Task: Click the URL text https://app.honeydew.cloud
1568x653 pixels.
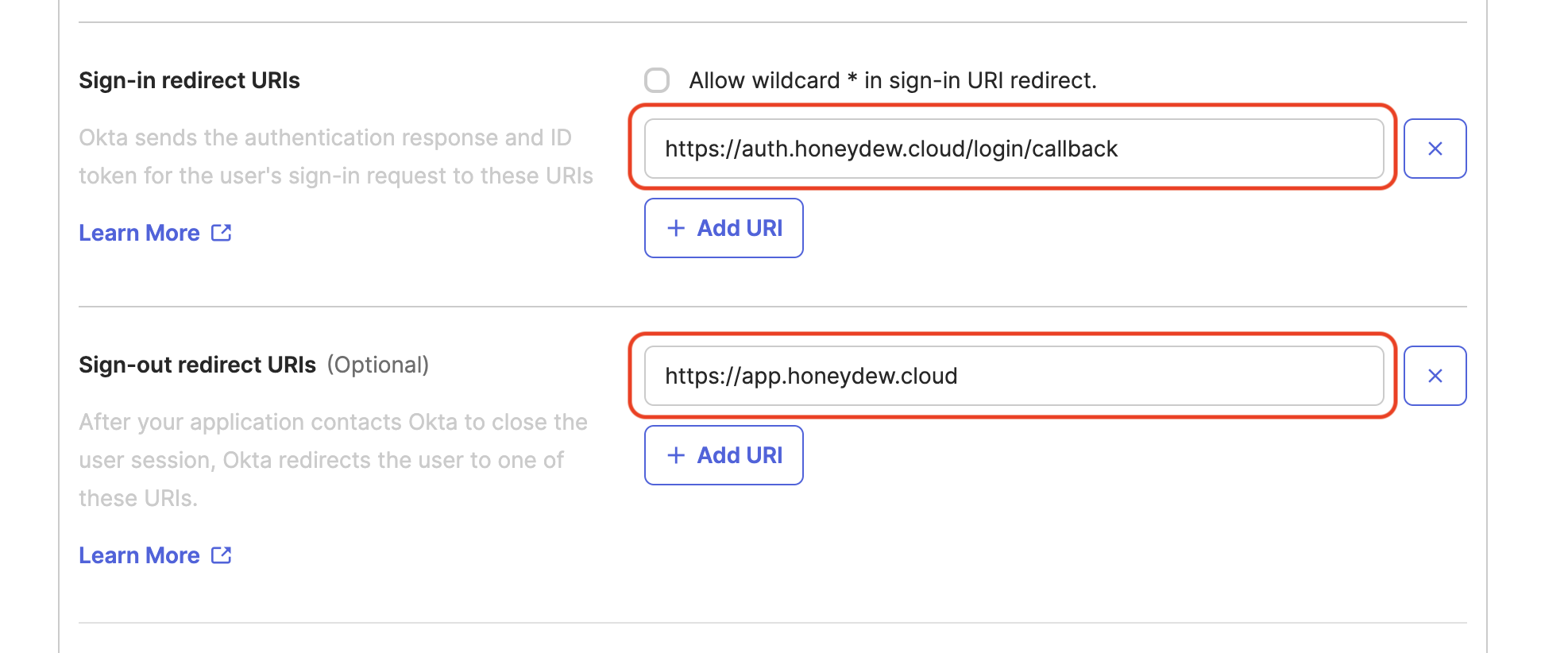Action: [x=811, y=375]
